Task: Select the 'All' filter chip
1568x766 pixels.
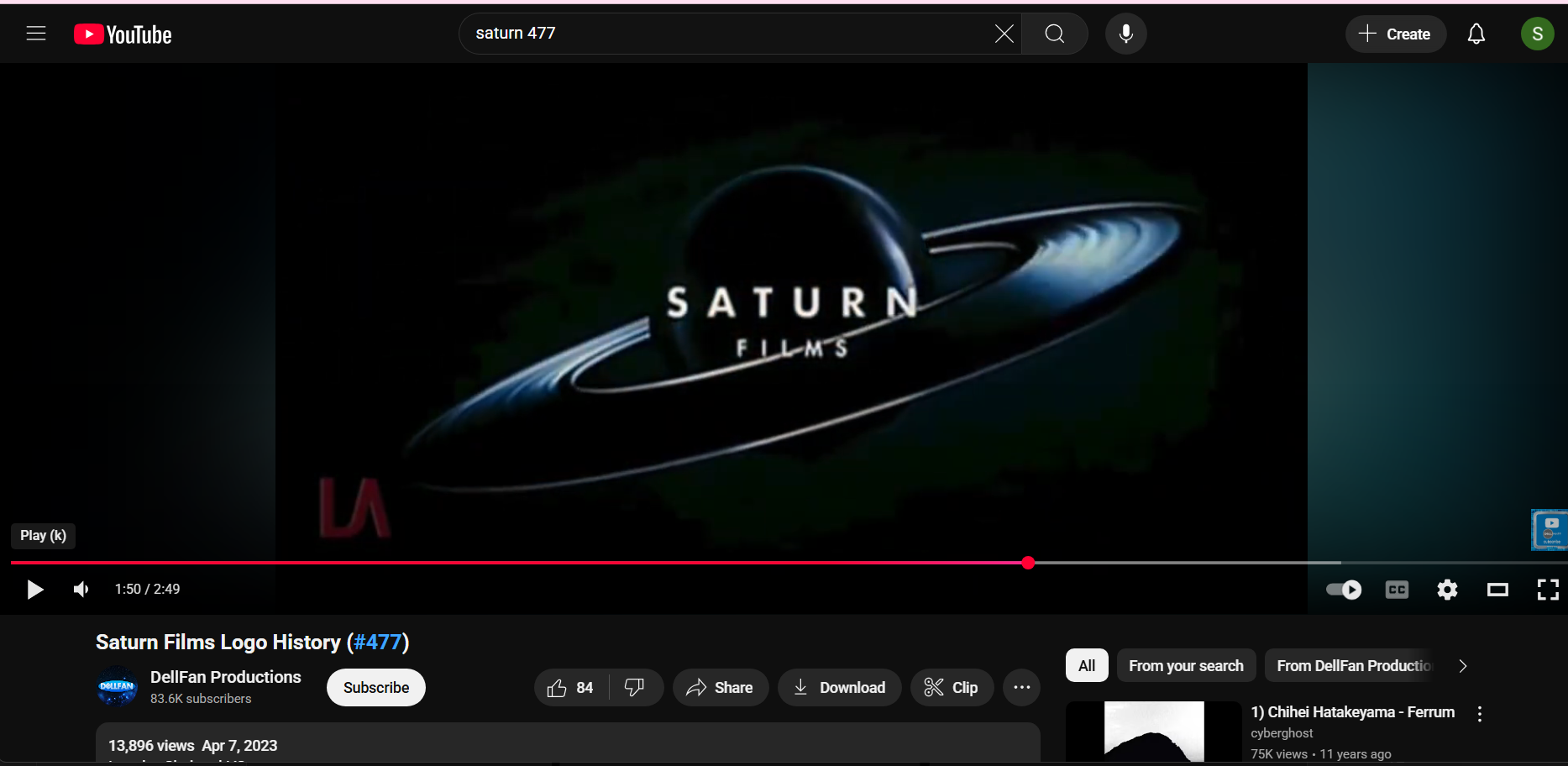Action: pyautogui.click(x=1086, y=666)
